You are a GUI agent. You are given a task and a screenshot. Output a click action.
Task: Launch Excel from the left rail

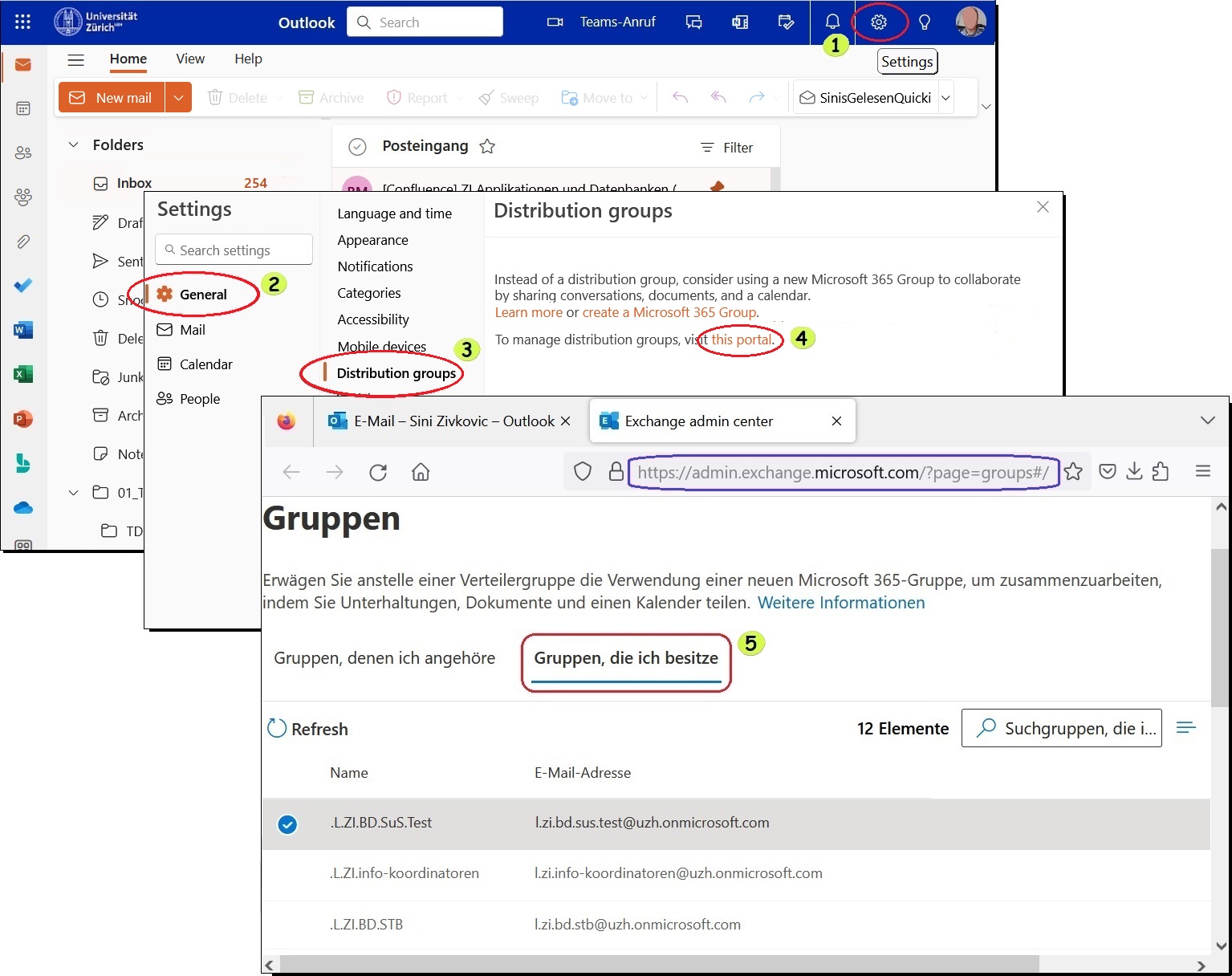click(23, 374)
